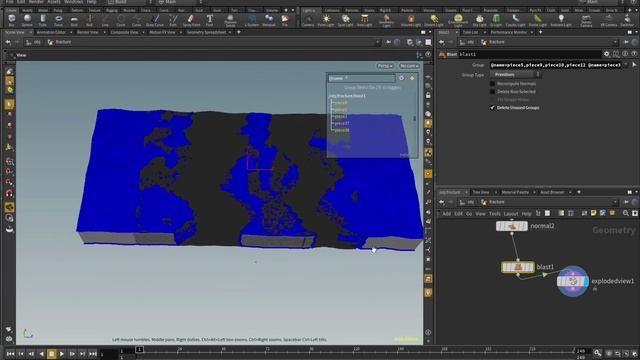Click the magnifier find icon in network editor
Screen dimensions: 640x360
point(626,213)
